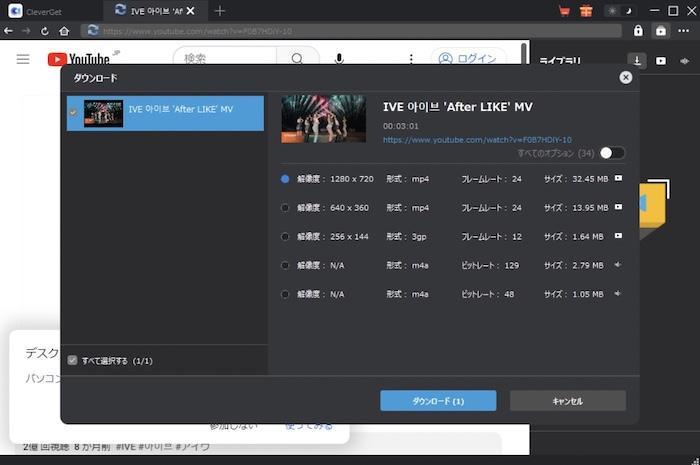The image size is (700, 465).
Task: Open the shopping cart icon
Action: pyautogui.click(x=564, y=11)
